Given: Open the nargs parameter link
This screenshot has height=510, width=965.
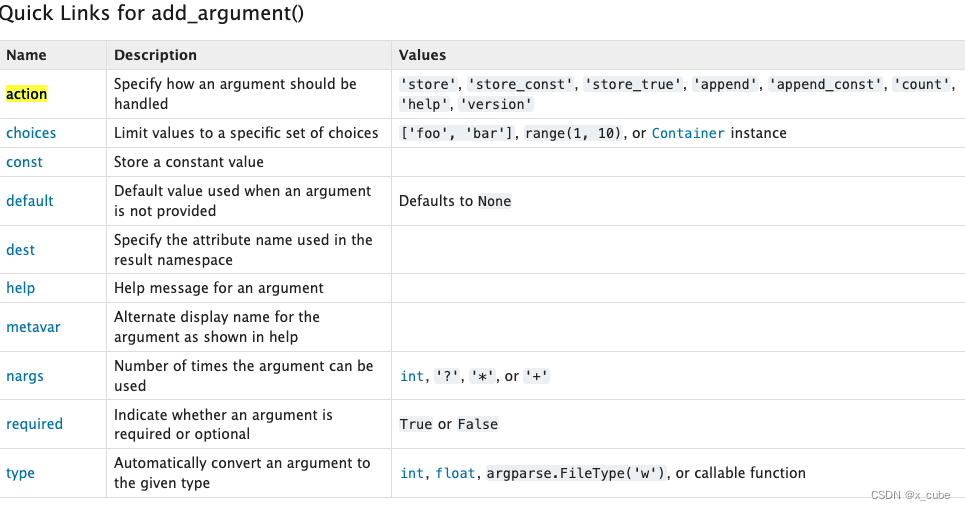Looking at the screenshot, I should pyautogui.click(x=25, y=376).
